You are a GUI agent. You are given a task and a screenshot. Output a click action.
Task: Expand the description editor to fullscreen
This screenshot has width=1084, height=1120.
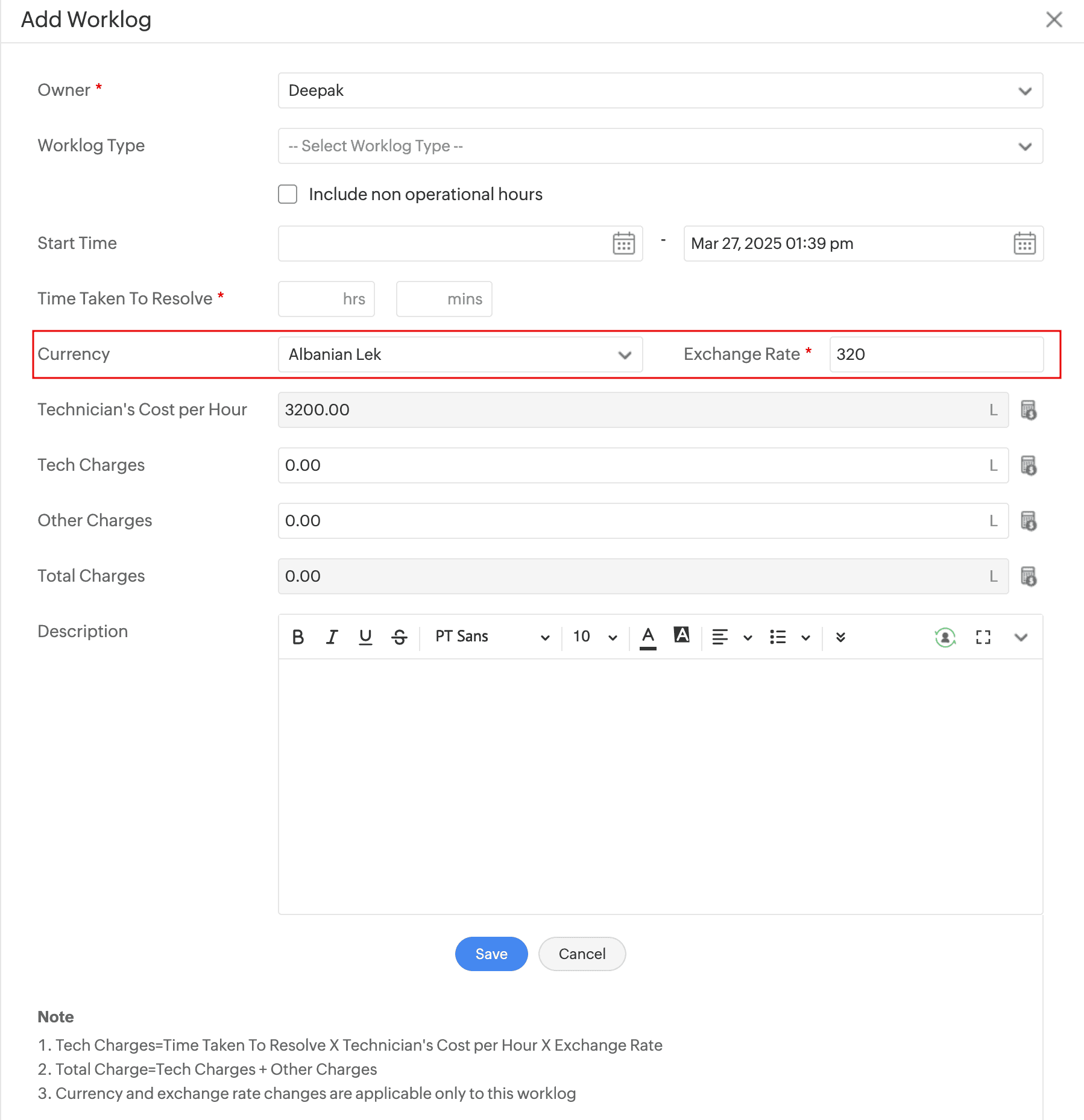pos(983,637)
